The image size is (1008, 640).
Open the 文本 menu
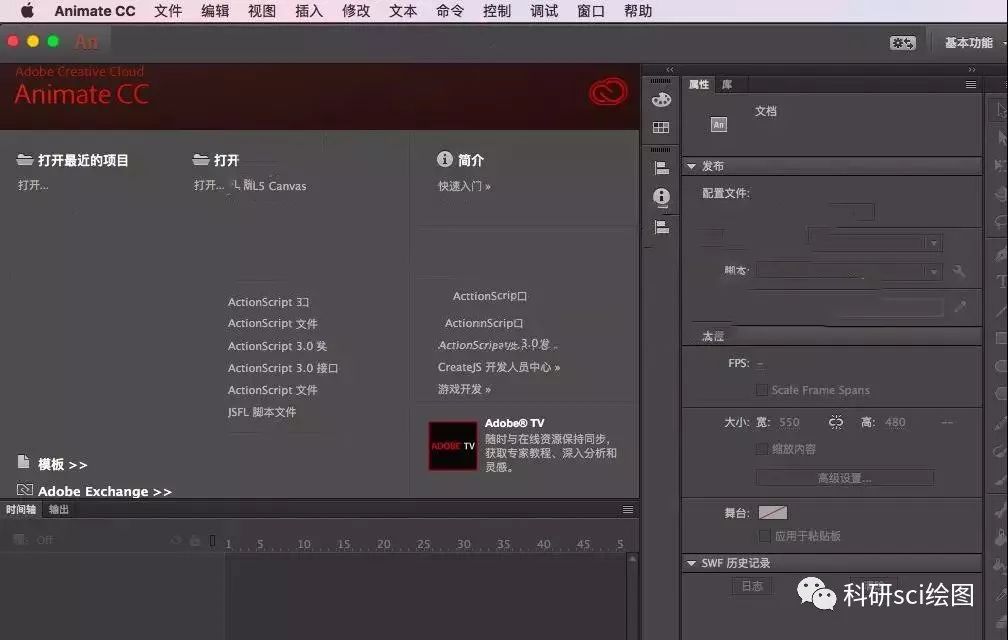[x=403, y=11]
